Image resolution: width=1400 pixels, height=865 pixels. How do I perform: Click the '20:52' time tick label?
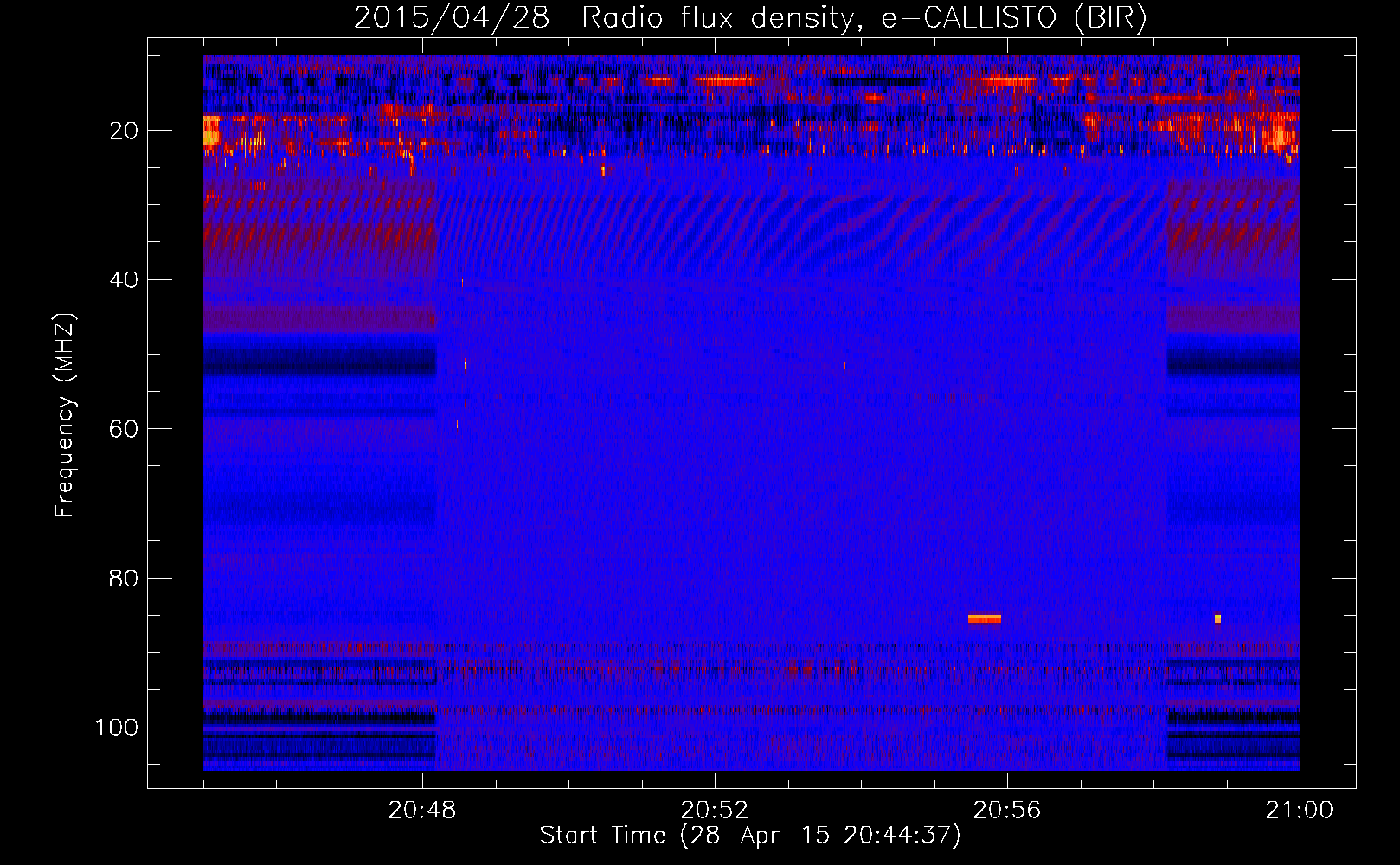coord(715,811)
